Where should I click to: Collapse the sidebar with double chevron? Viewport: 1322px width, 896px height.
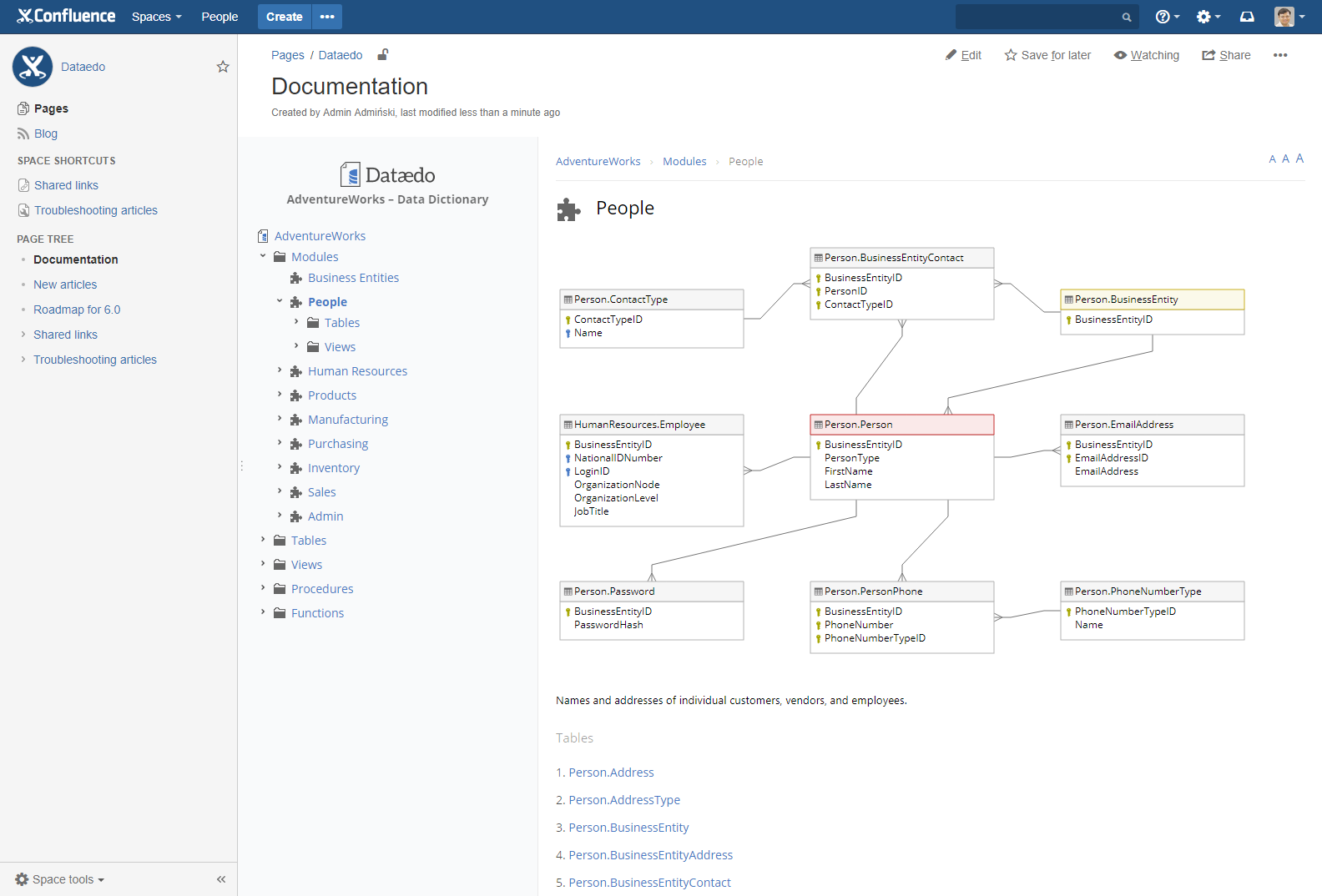click(221, 879)
